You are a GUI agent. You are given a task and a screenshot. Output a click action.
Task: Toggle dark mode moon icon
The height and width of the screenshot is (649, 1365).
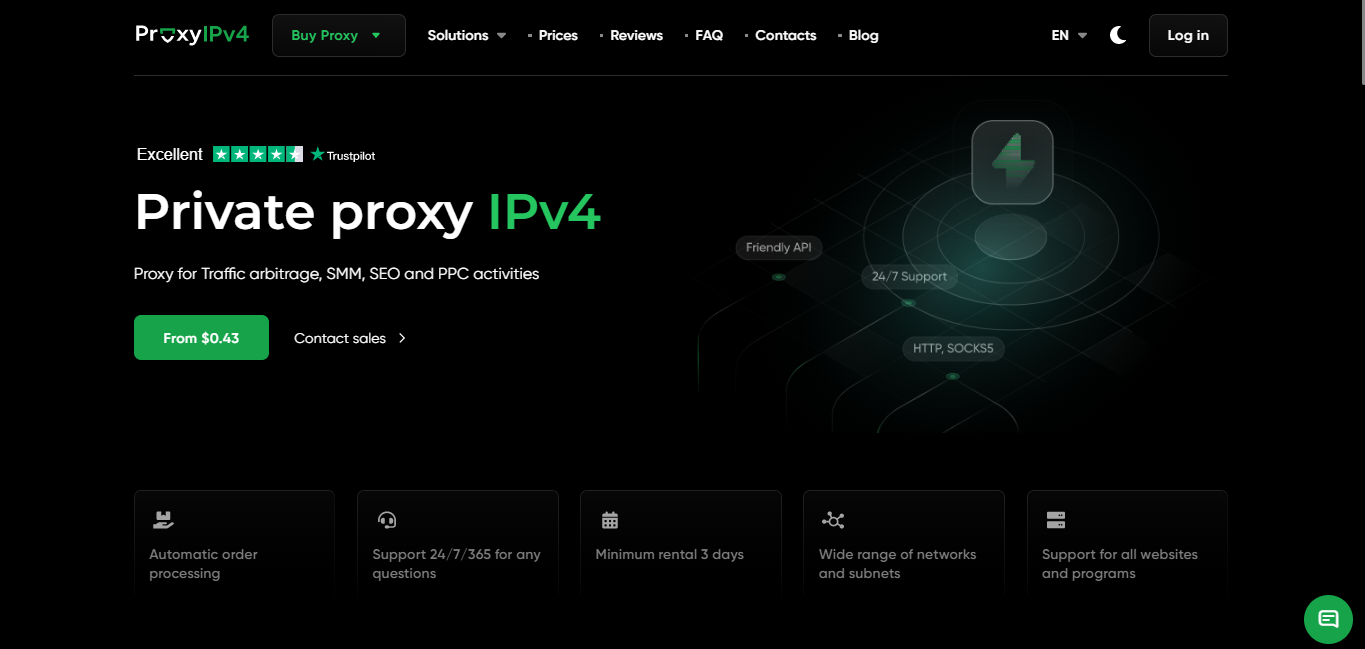tap(1118, 35)
